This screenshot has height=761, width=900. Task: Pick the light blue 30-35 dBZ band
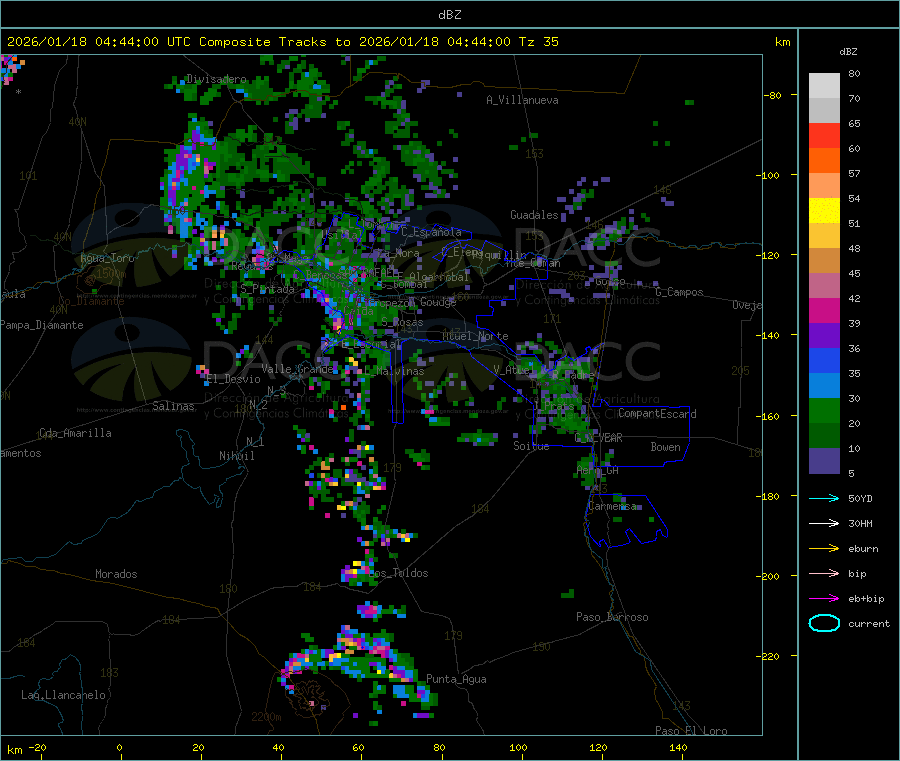(824, 386)
